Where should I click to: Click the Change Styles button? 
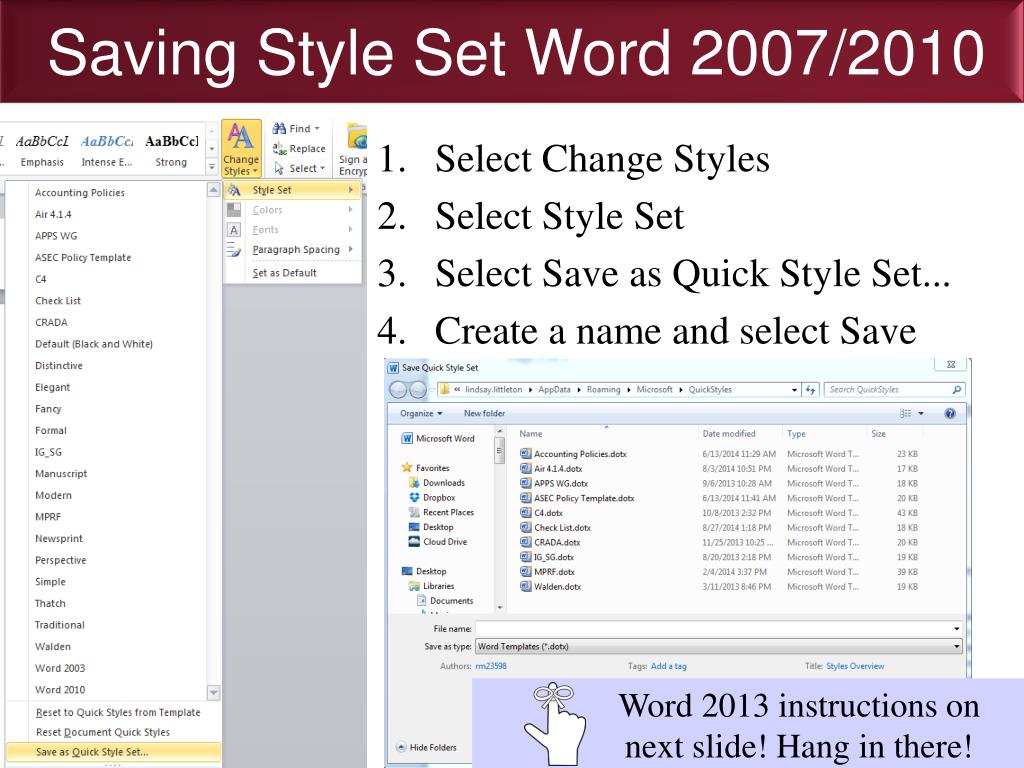point(241,149)
